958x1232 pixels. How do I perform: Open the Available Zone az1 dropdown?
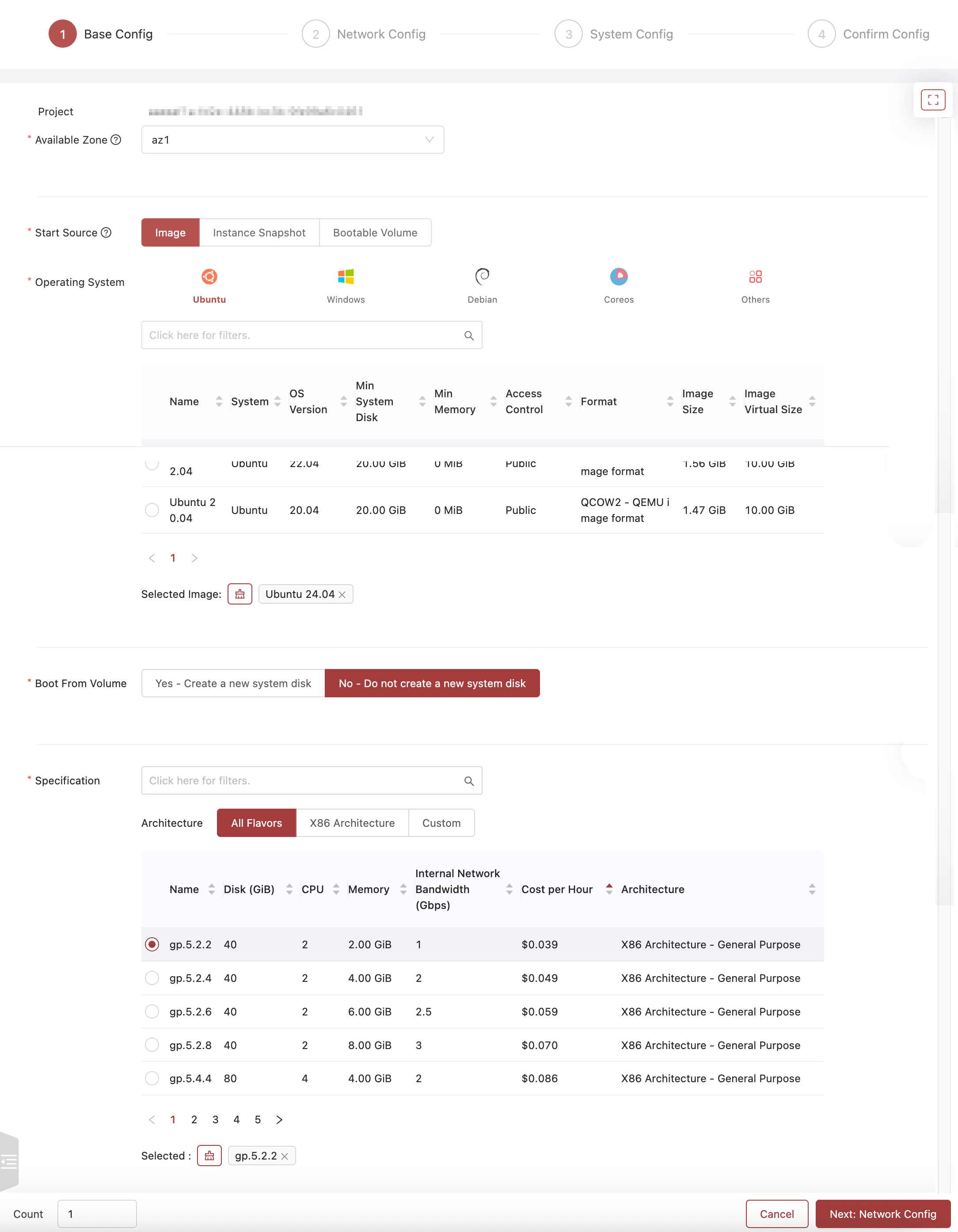click(292, 140)
